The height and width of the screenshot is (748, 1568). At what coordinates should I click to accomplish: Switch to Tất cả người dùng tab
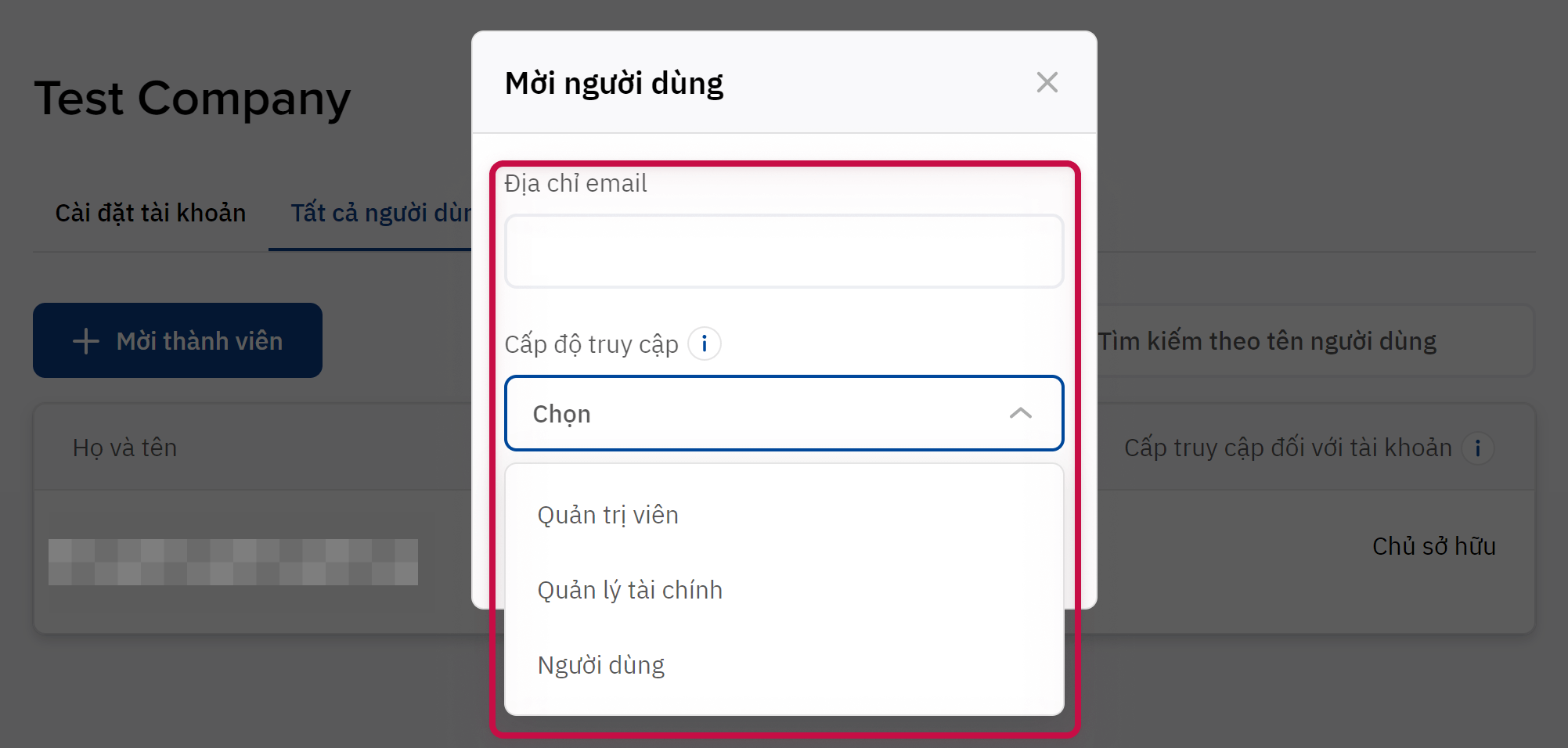[380, 213]
